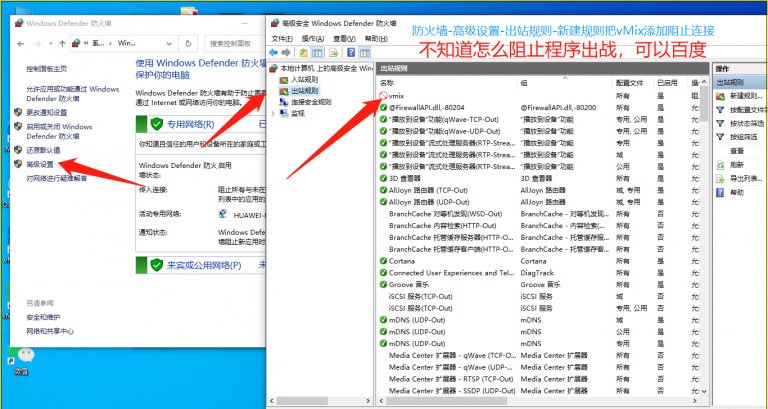Open the 文件(F) menu
The width and height of the screenshot is (768, 409).
(x=282, y=39)
